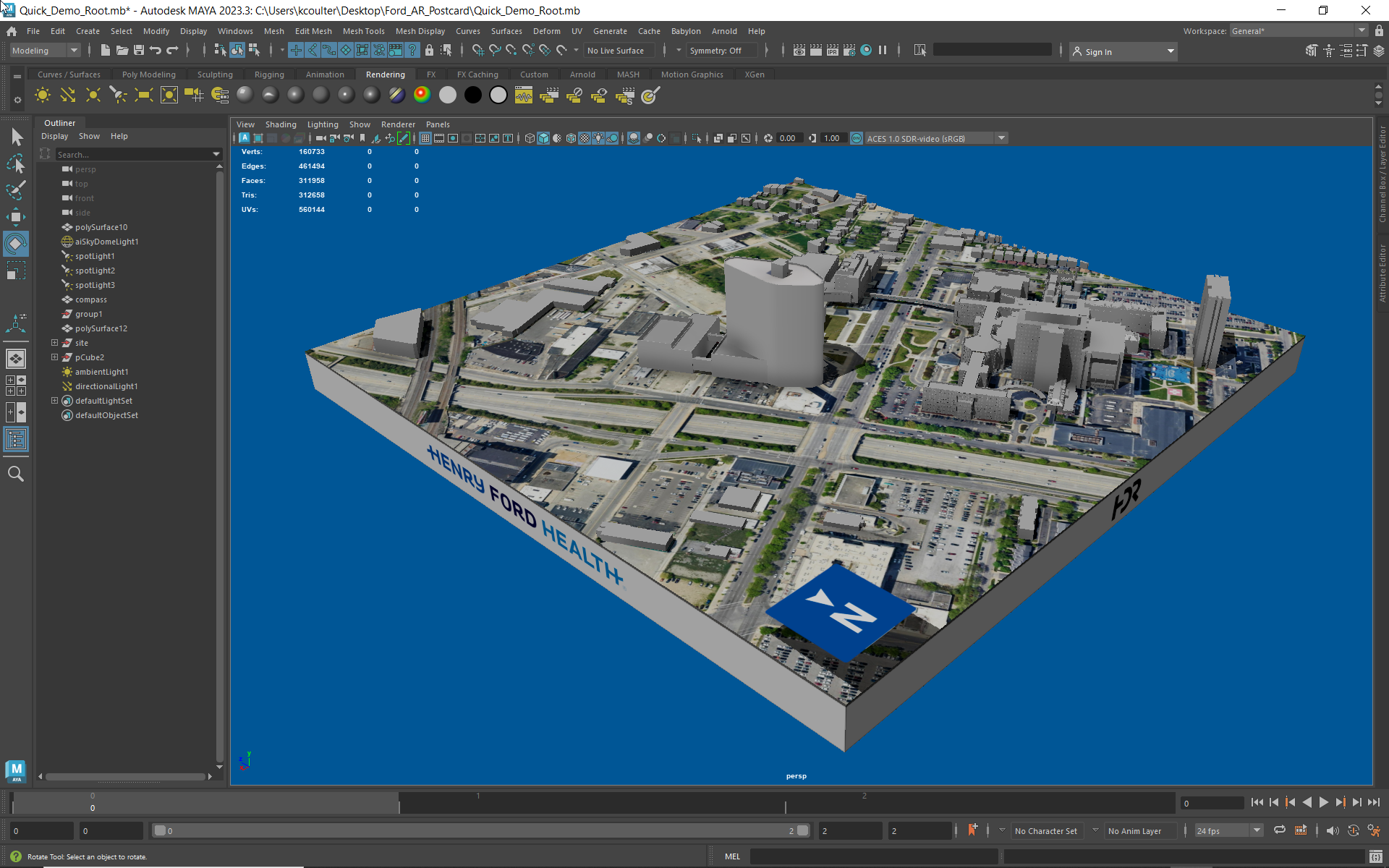Select the Move tool in toolbox
Viewport: 1389px width, 868px height.
pyautogui.click(x=16, y=216)
